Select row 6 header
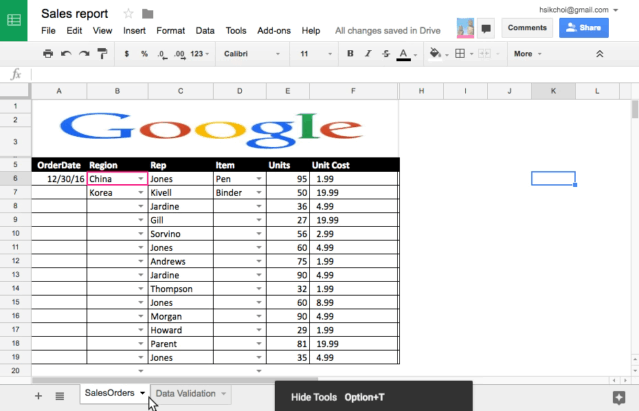The image size is (639, 411). pos(15,178)
